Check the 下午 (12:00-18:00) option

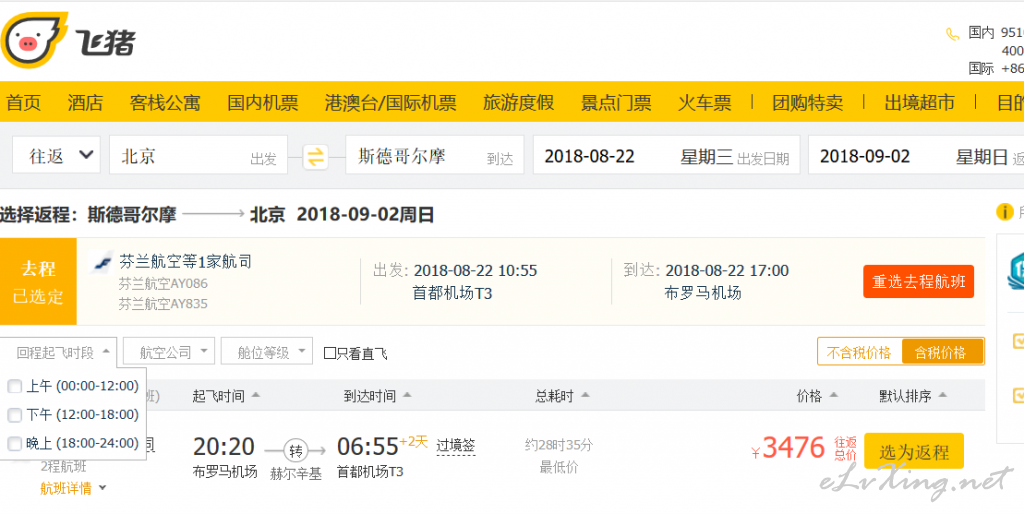click(x=15, y=415)
